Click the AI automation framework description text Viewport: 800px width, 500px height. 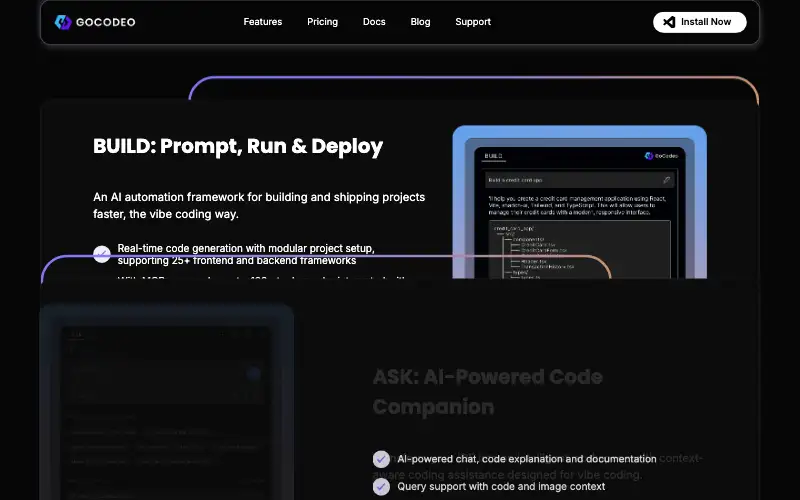pyautogui.click(x=259, y=205)
